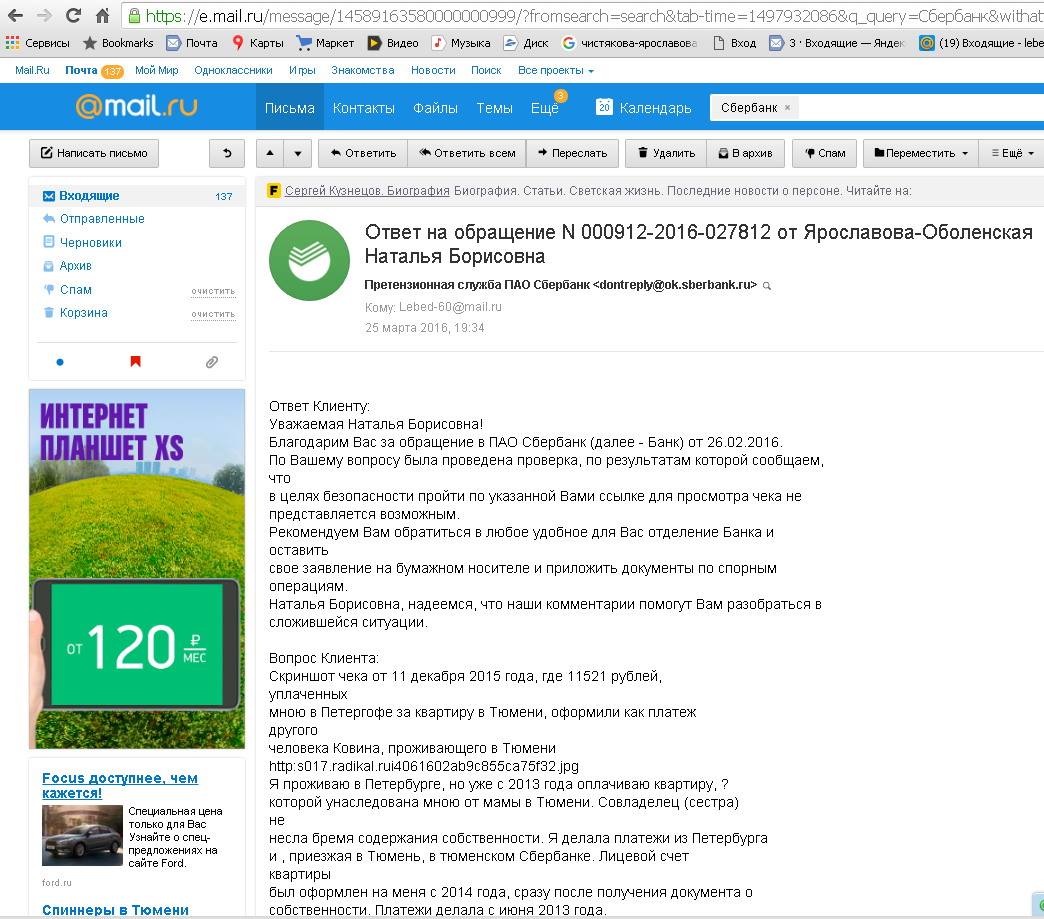The height and width of the screenshot is (919, 1044).
Task: Open the Сервисы apps bookmark
Action: 37,43
